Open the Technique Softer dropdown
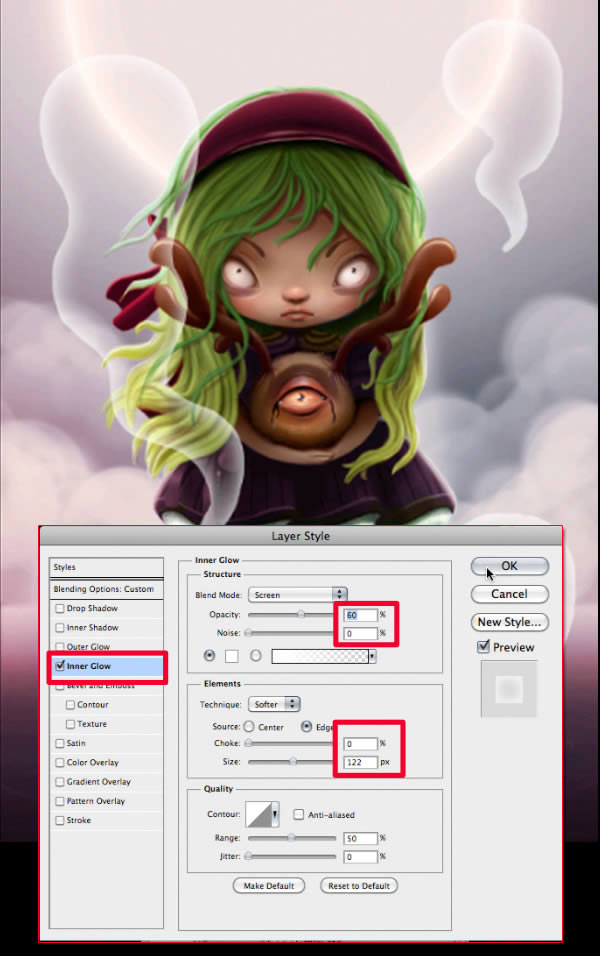This screenshot has width=600, height=956. coord(274,704)
